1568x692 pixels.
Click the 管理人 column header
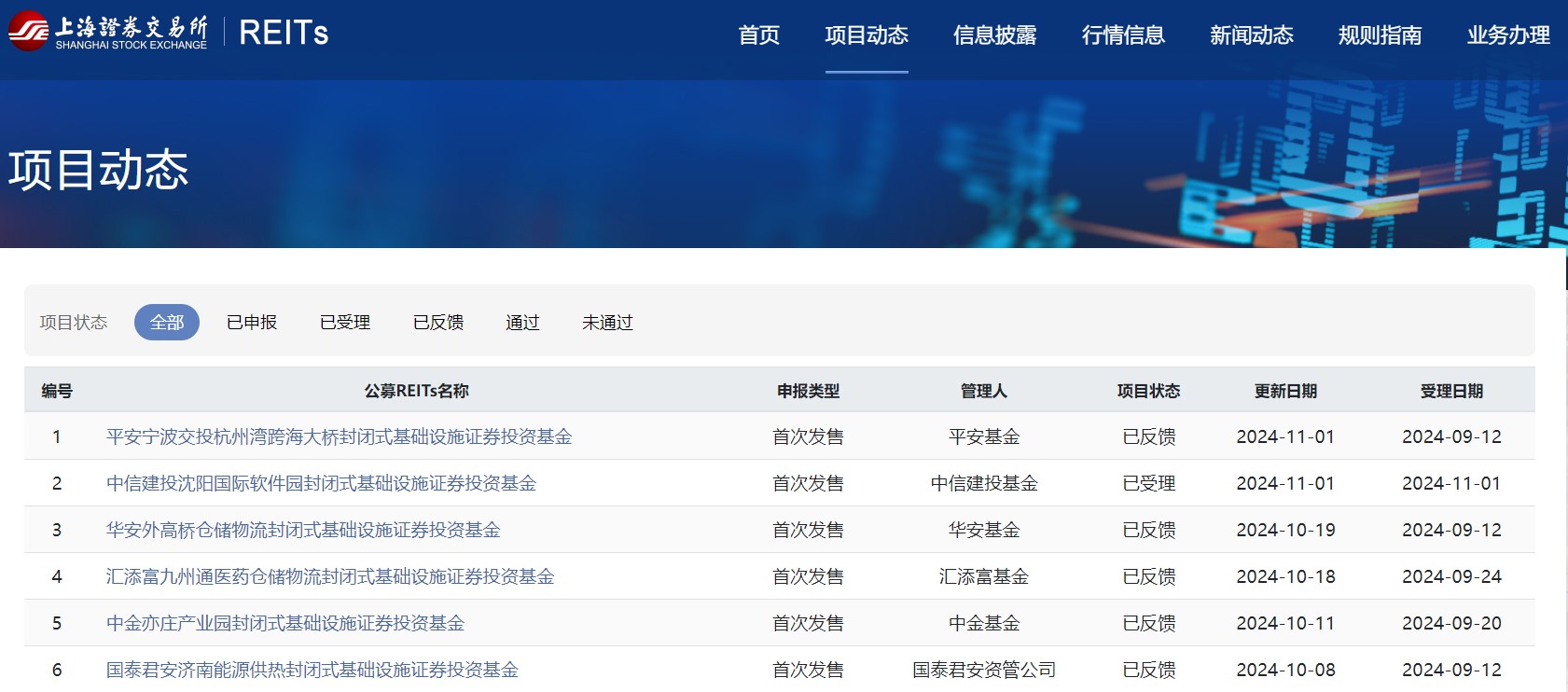coord(984,391)
